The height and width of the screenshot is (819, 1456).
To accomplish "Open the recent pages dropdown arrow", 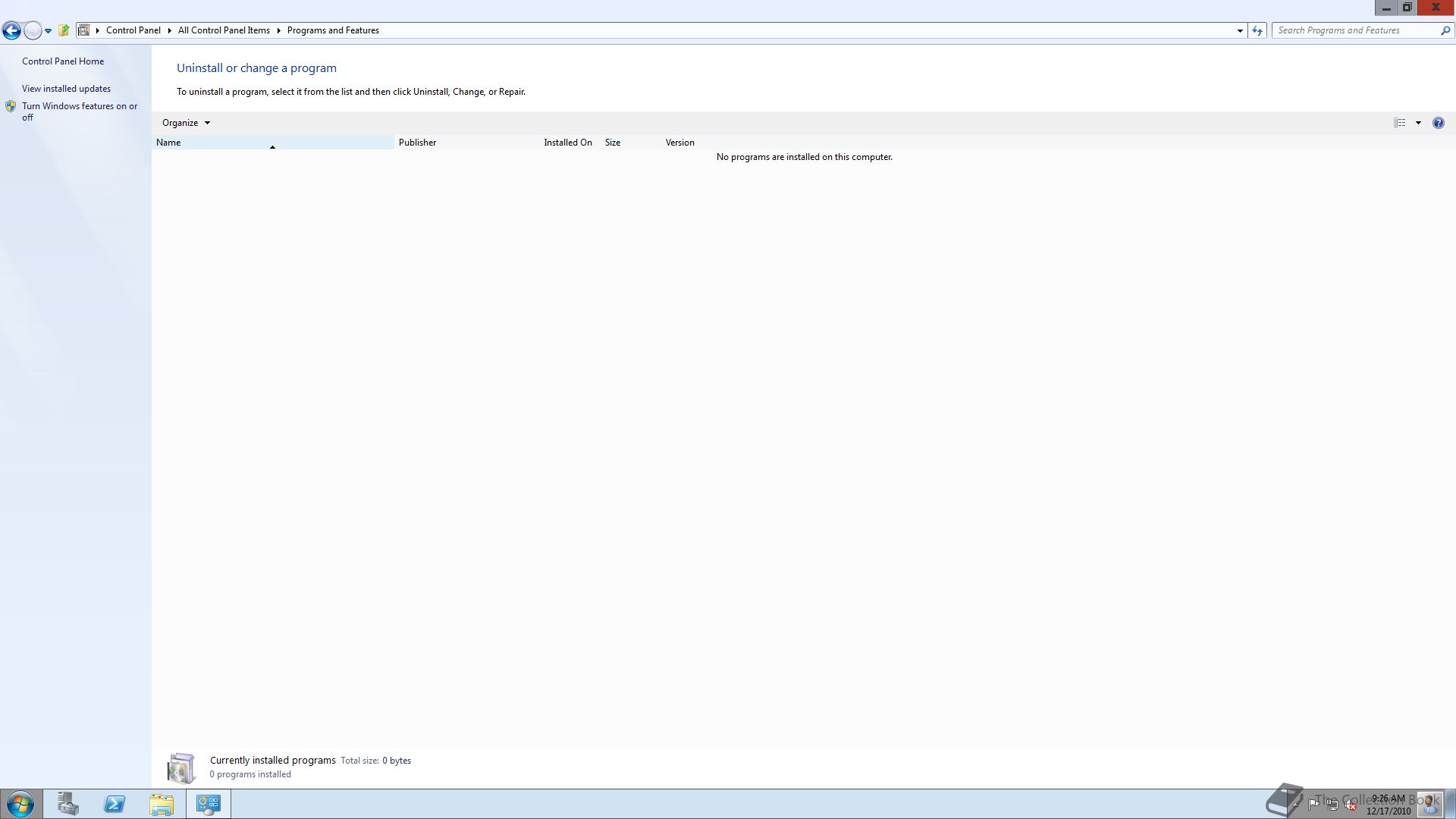I will point(48,31).
